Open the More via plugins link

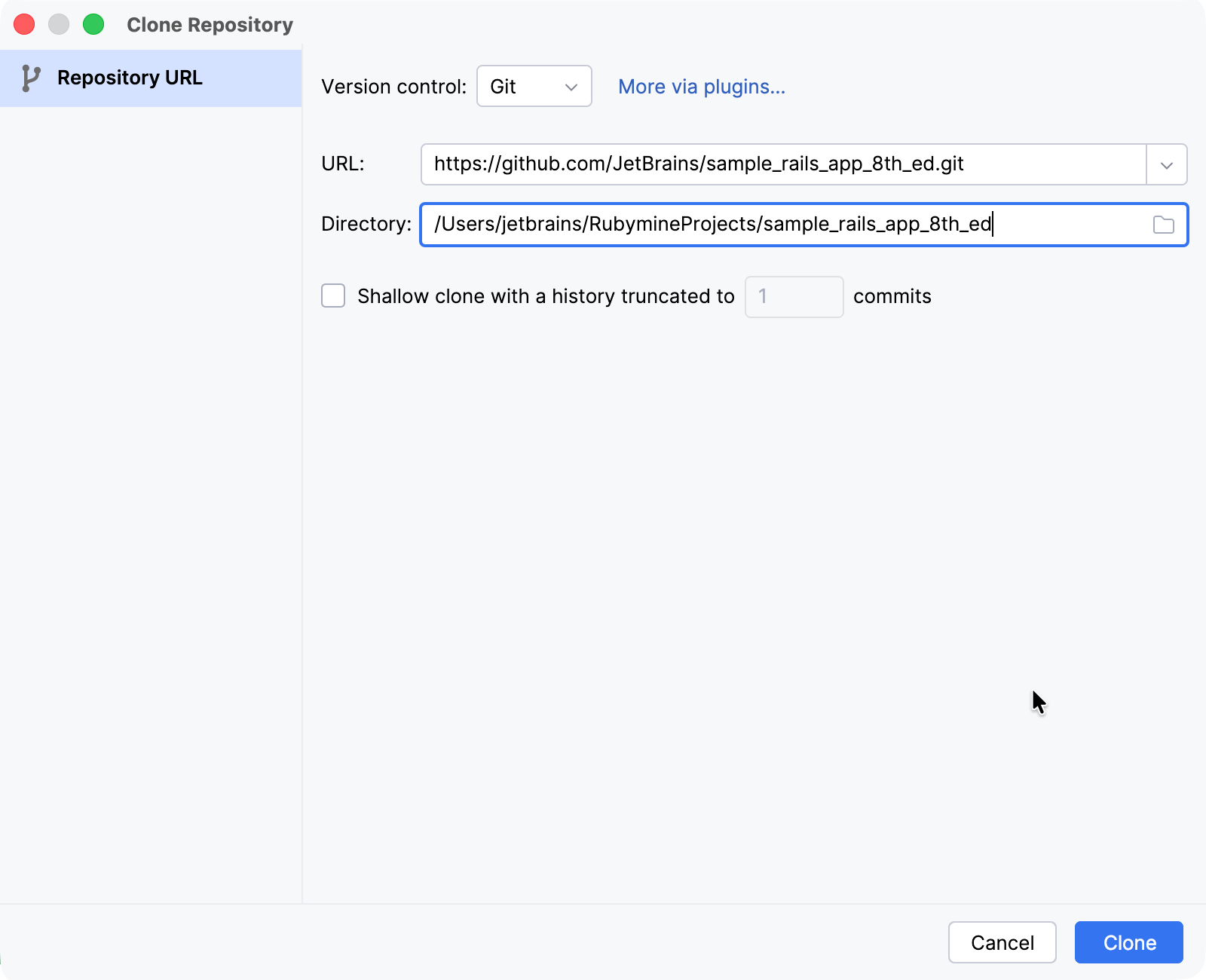click(702, 87)
